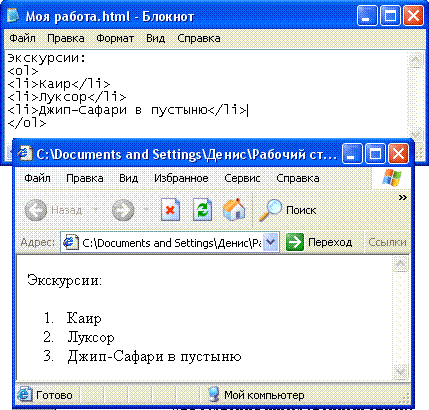Close the Блокнот window

(x=413, y=16)
